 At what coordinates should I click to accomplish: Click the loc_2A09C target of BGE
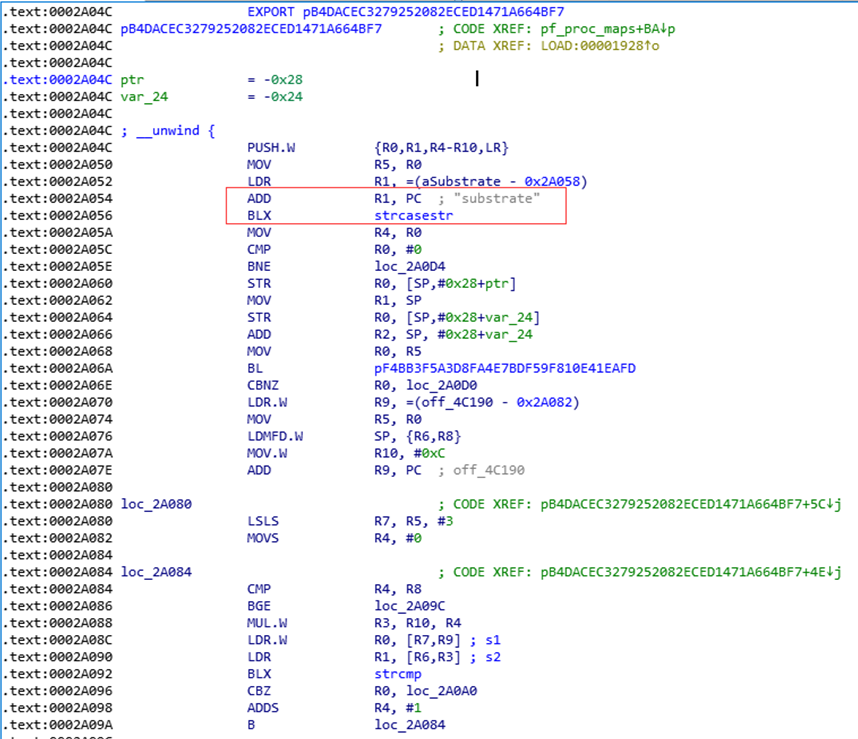click(x=410, y=606)
